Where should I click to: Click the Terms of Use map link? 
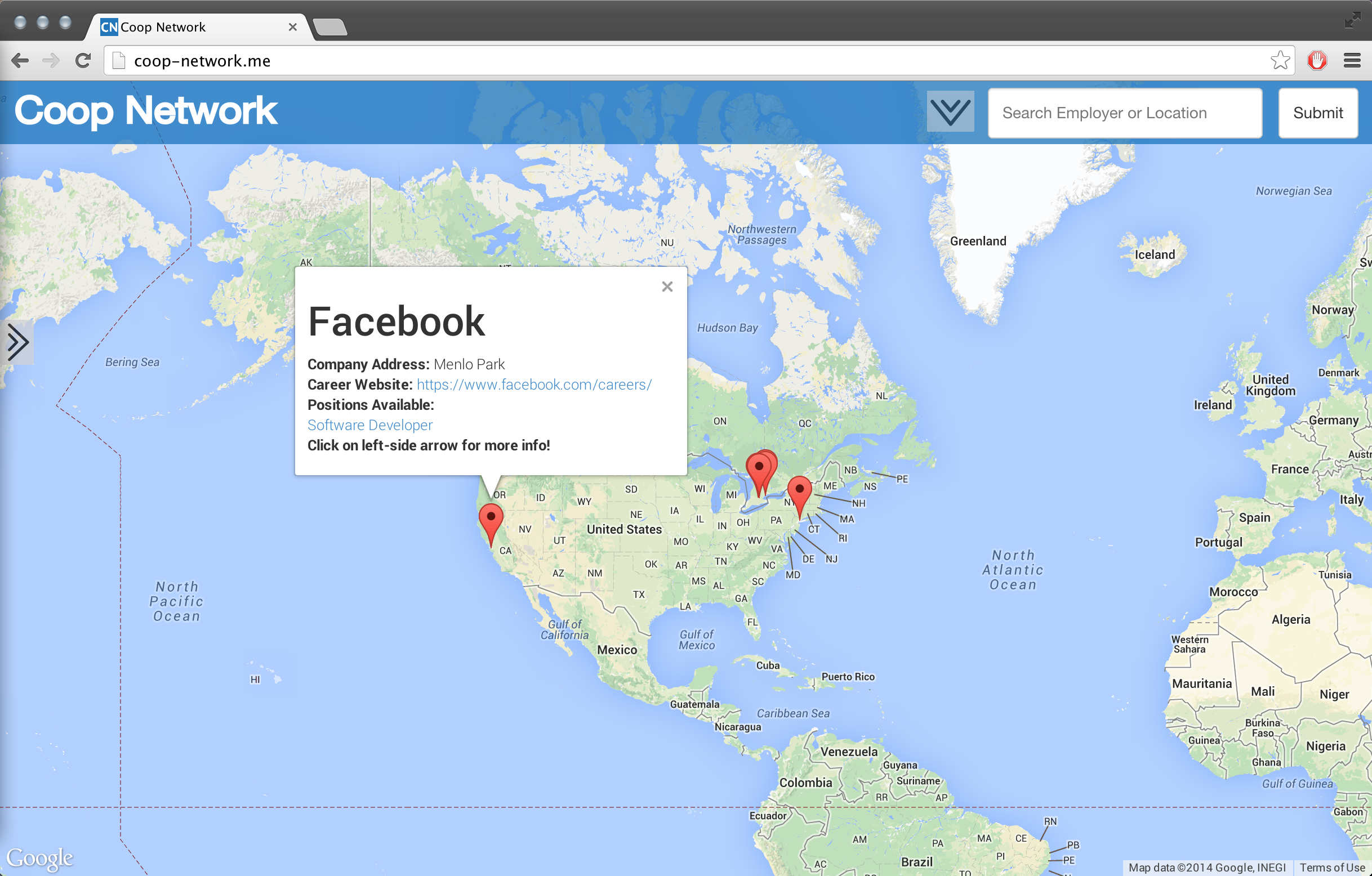(x=1331, y=868)
